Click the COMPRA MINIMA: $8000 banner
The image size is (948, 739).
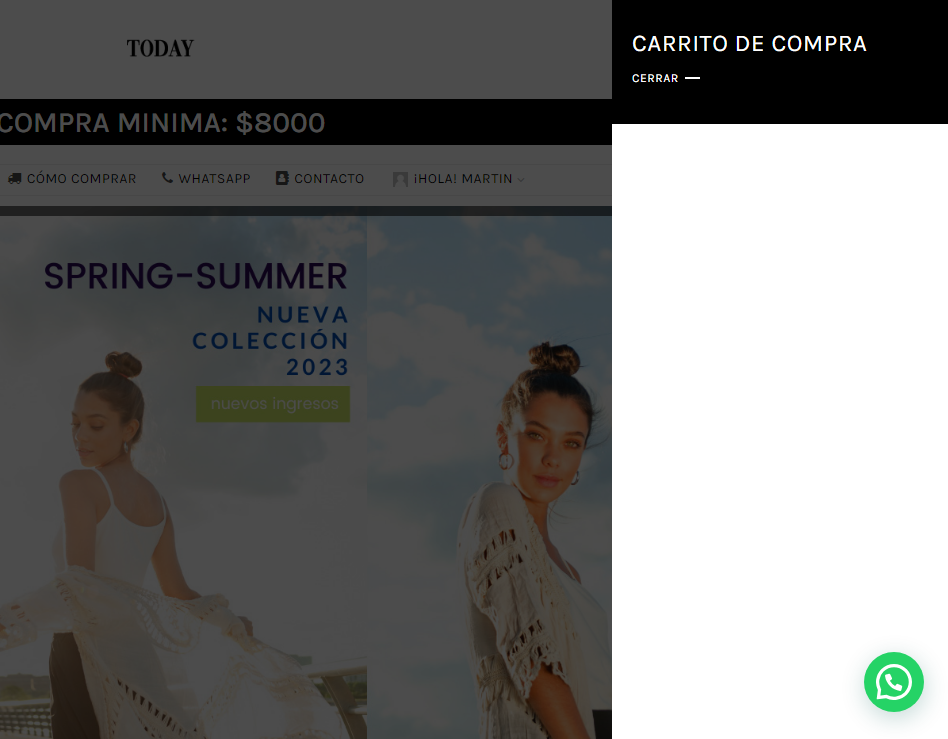[x=162, y=123]
